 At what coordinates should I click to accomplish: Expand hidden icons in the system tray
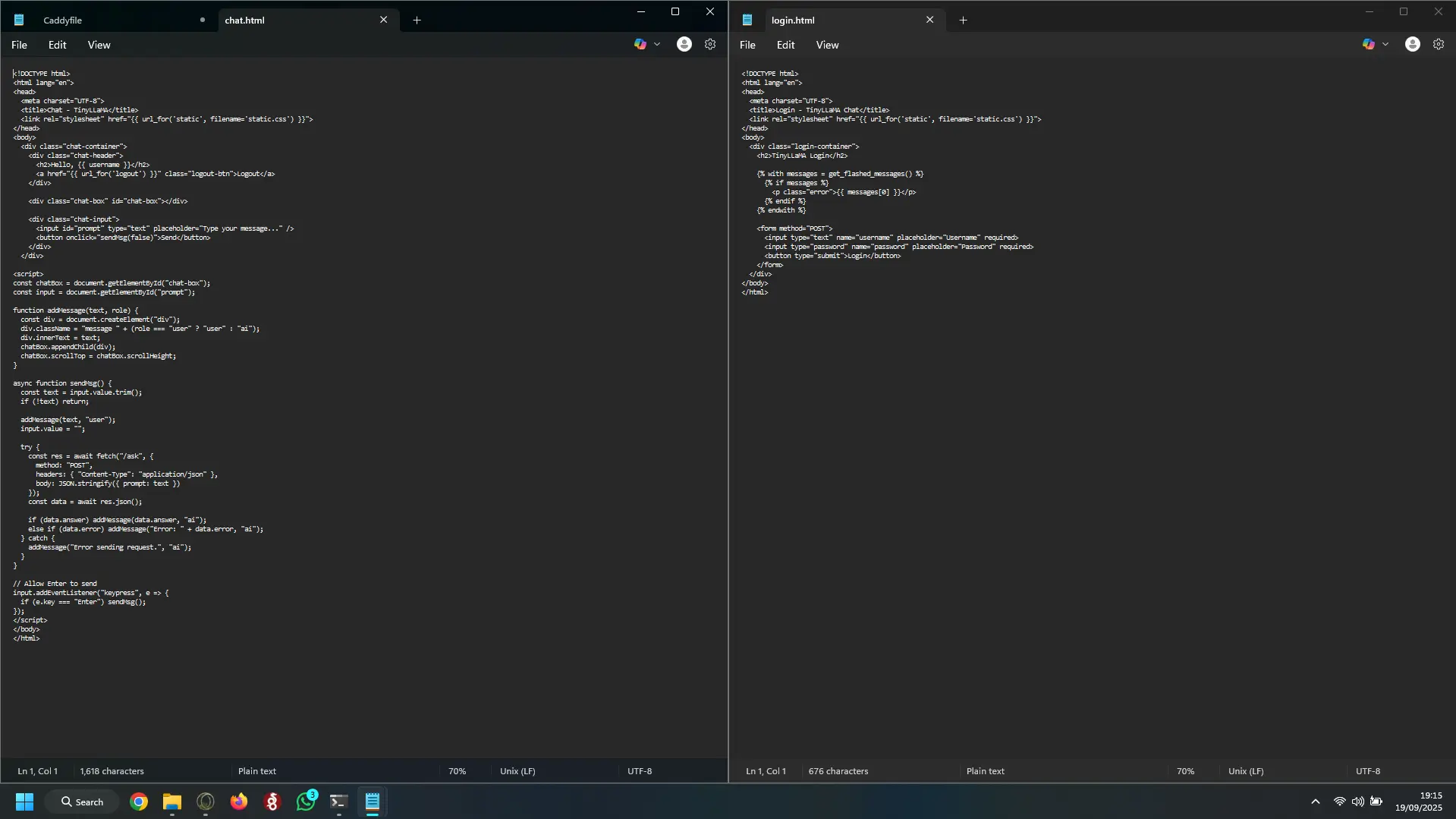[x=1315, y=802]
